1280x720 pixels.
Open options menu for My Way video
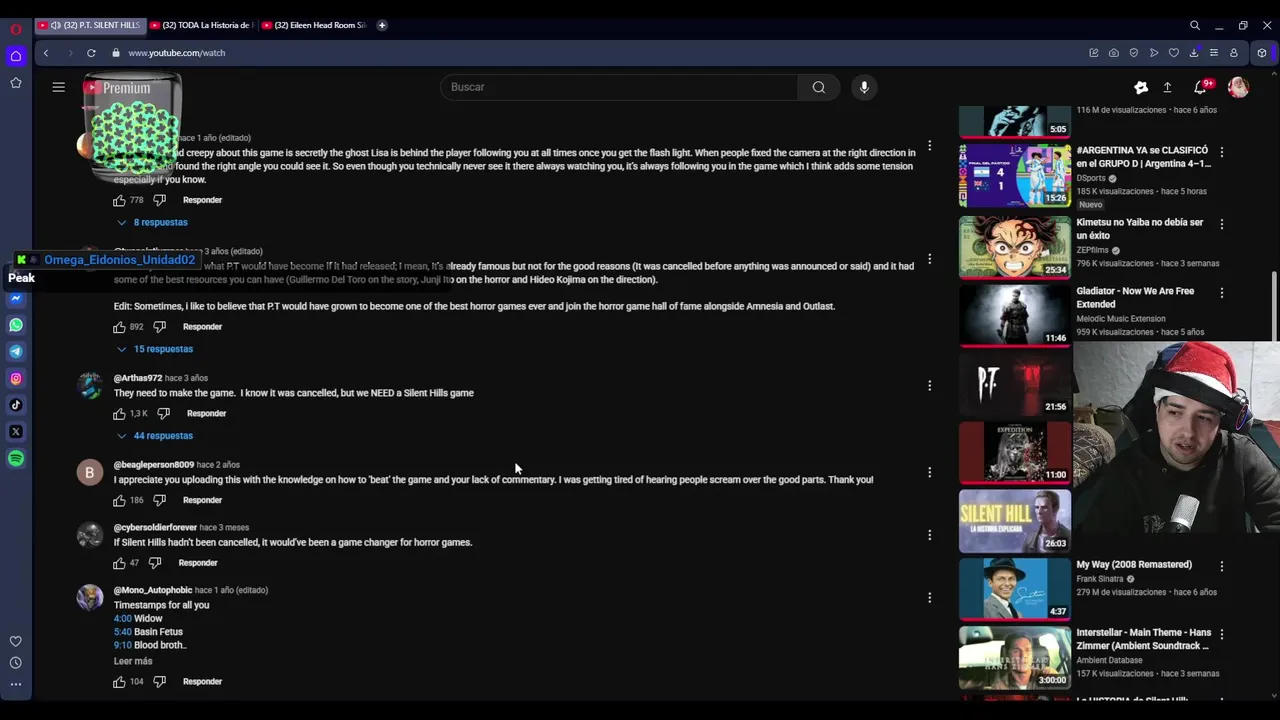[x=1222, y=566]
